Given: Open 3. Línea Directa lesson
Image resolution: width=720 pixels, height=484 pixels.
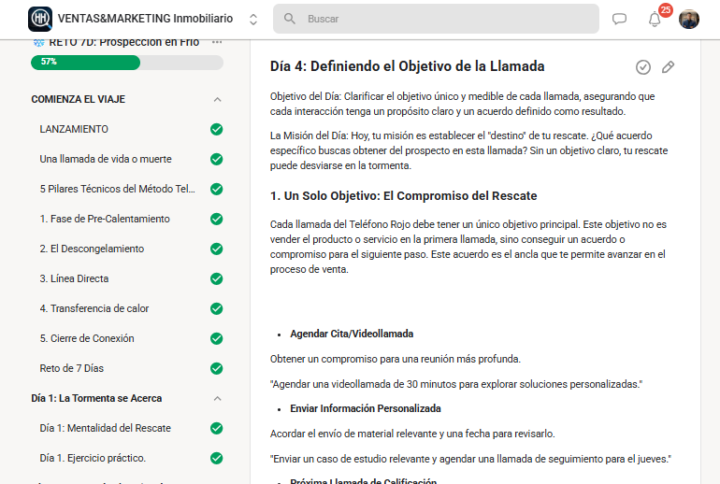Looking at the screenshot, I should click(74, 279).
